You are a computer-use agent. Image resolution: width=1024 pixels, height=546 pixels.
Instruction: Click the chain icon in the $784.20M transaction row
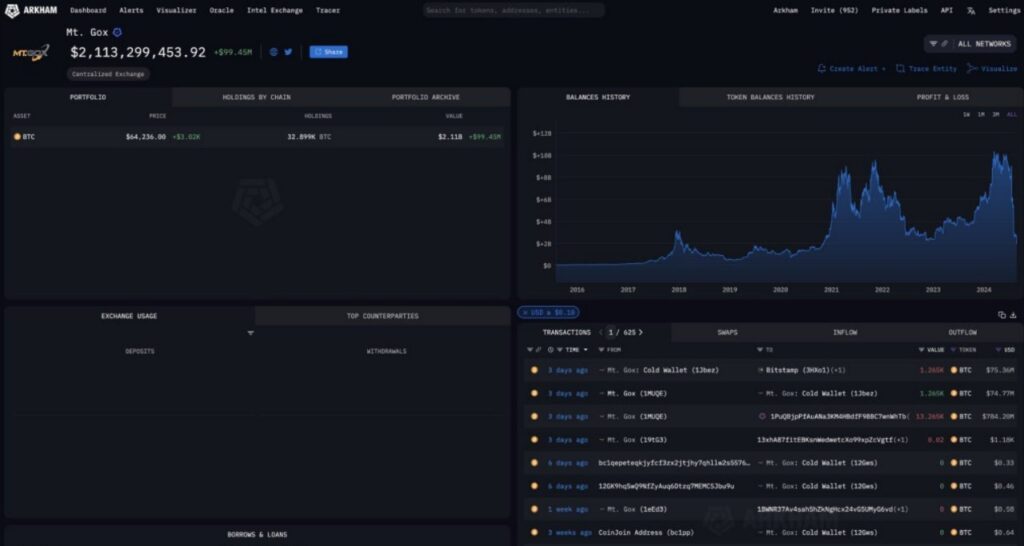[x=534, y=417]
